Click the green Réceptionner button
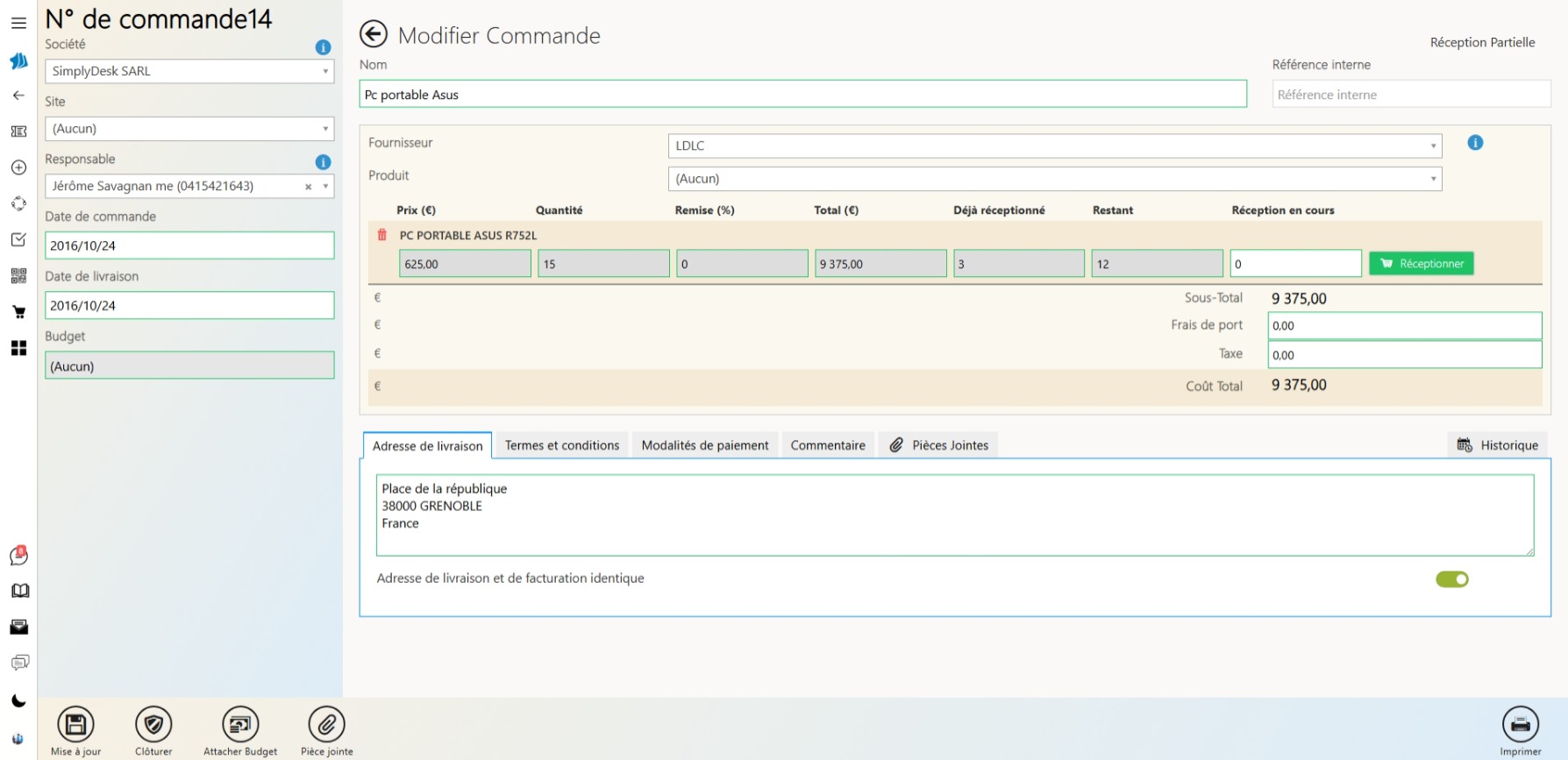The image size is (1568, 760). (x=1421, y=264)
